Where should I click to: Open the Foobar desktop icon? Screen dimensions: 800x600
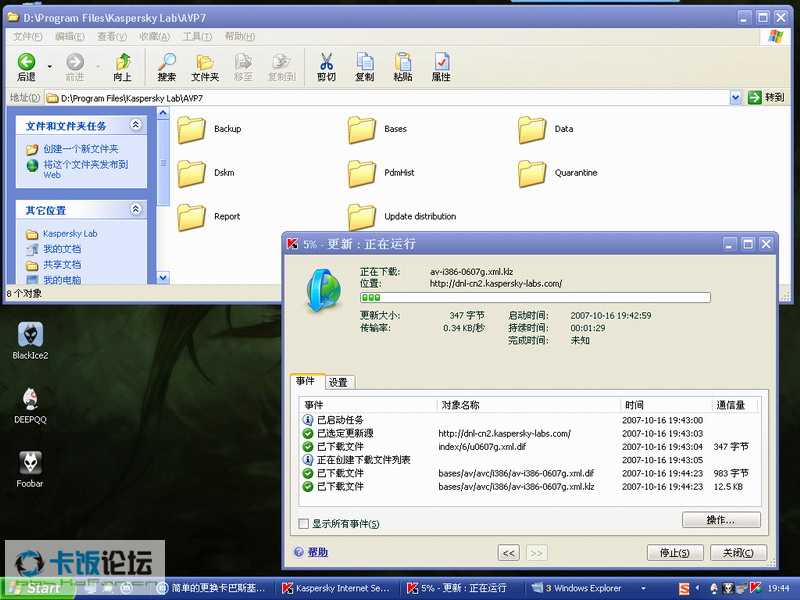(30, 469)
